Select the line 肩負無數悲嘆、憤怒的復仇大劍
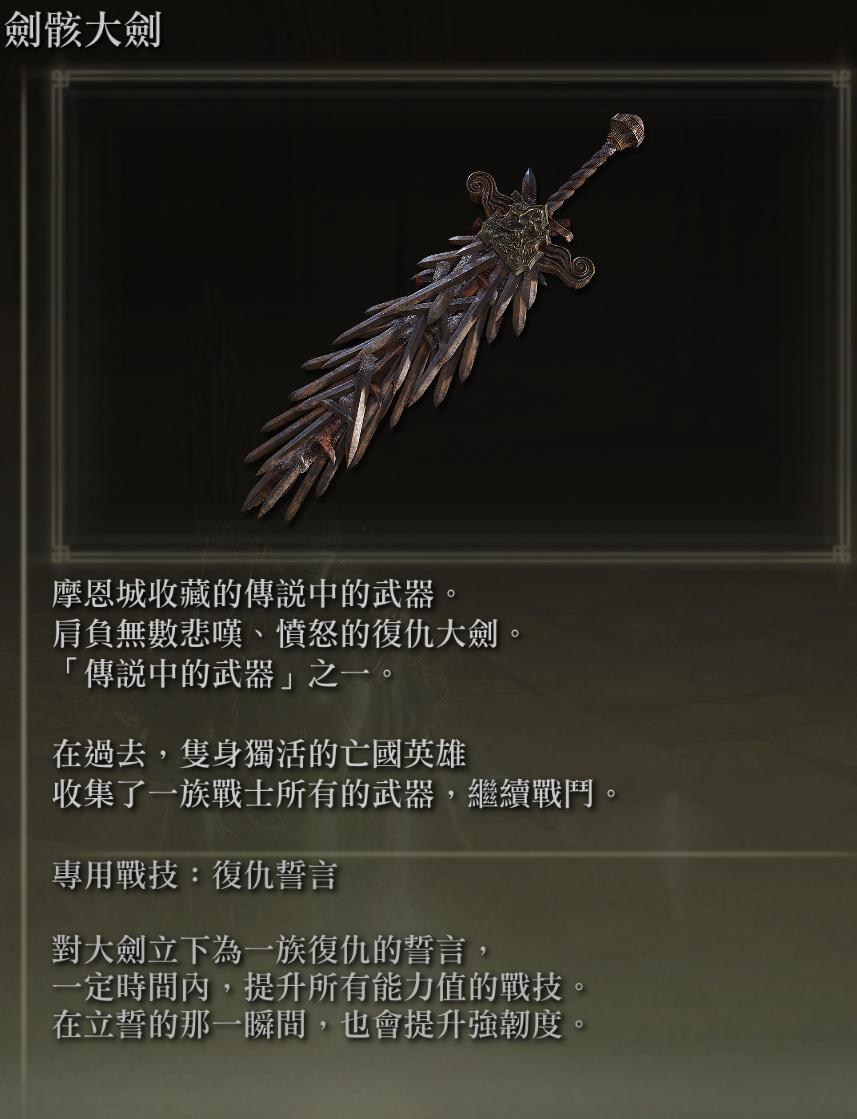 pyautogui.click(x=283, y=634)
